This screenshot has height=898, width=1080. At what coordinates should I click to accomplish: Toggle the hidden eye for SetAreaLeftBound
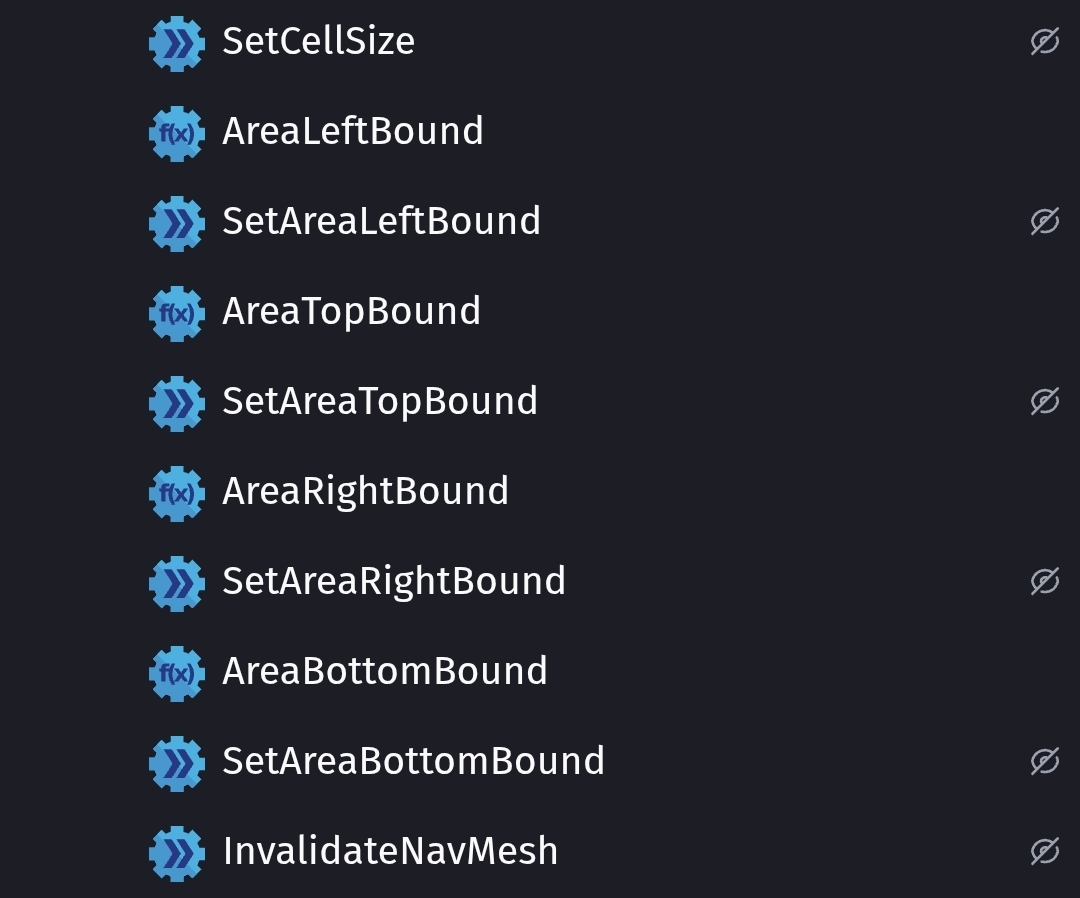pos(1044,221)
